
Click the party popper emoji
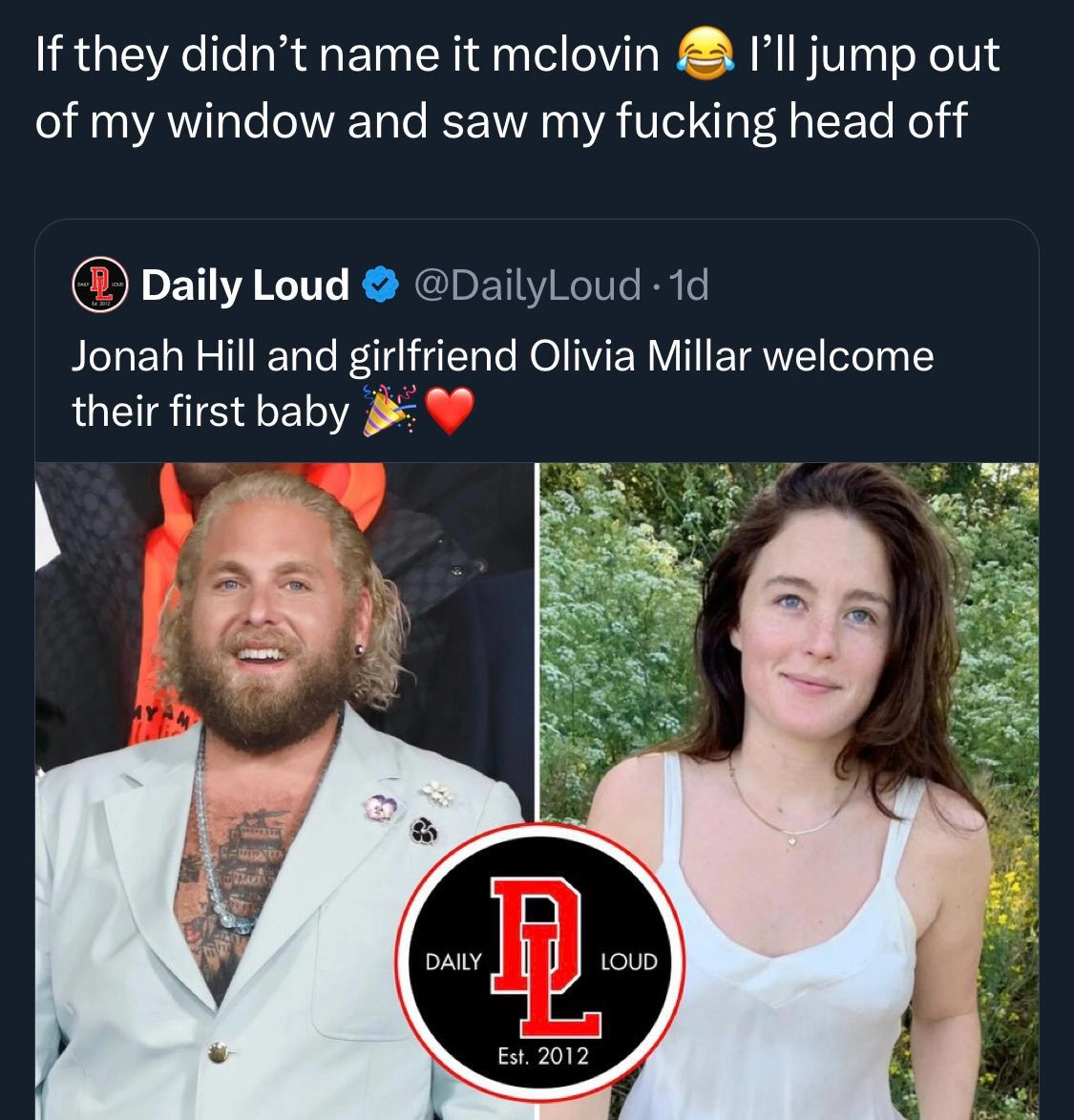[x=388, y=411]
